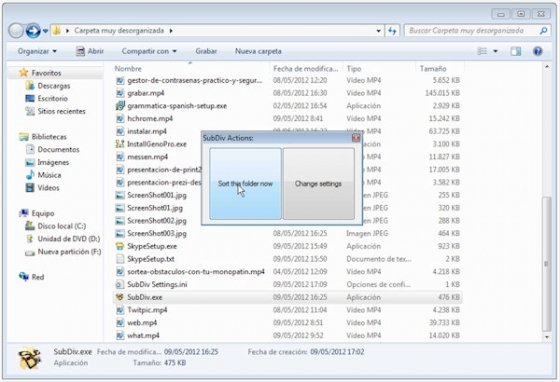Viewport: 560px width, 382px height.
Task: Select the file messen.mp4
Action: (x=148, y=157)
